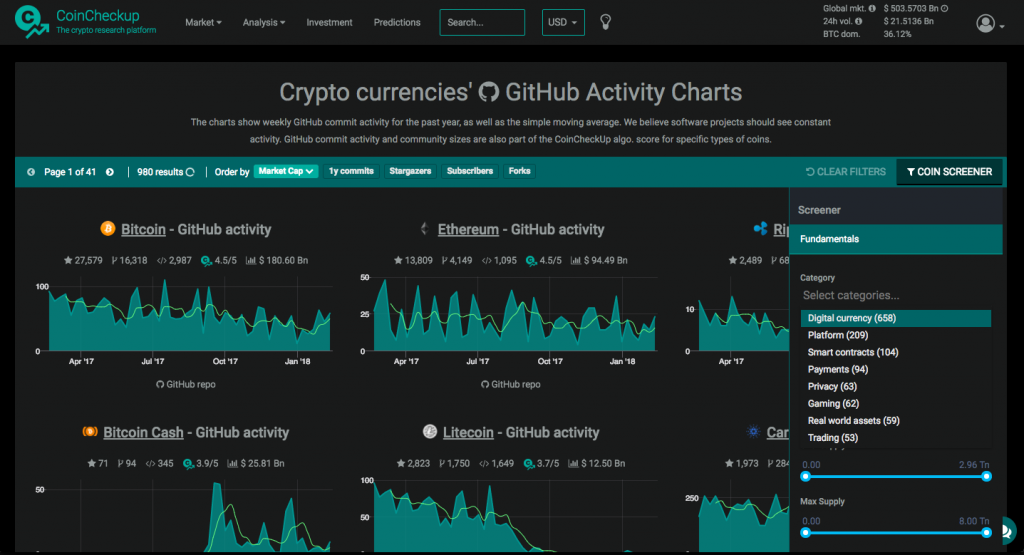Open the Investment page

[x=329, y=22]
